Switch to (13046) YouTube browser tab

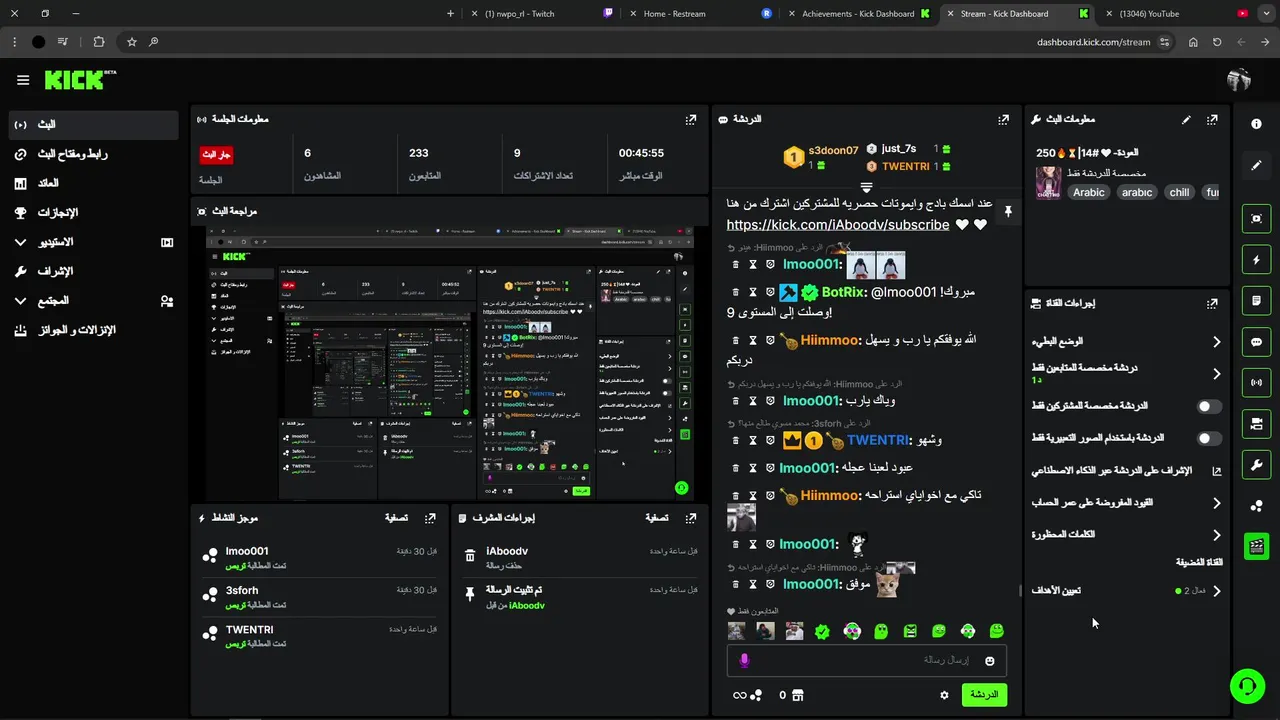(1176, 14)
